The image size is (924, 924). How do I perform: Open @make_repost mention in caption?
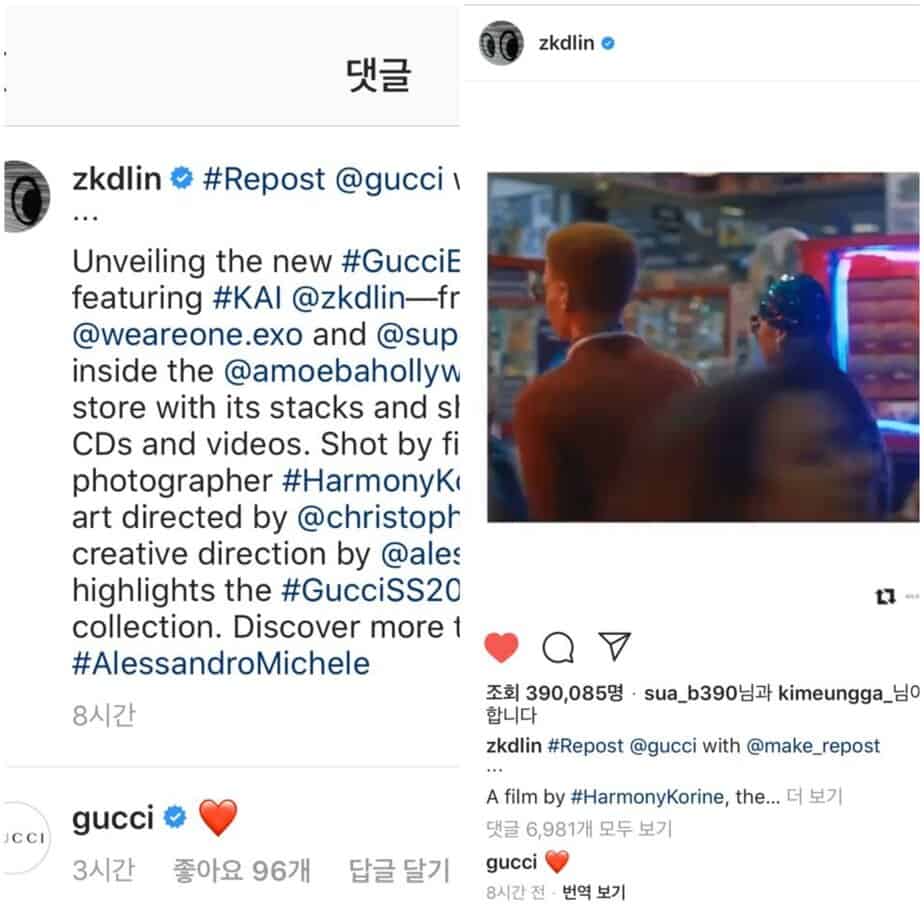point(813,746)
